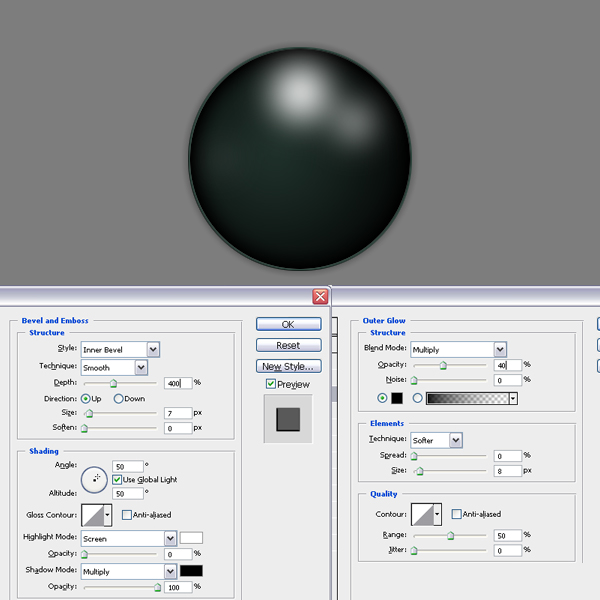Click the Highlight Opacity slider handle
Screen dimensions: 600x600
(85, 554)
